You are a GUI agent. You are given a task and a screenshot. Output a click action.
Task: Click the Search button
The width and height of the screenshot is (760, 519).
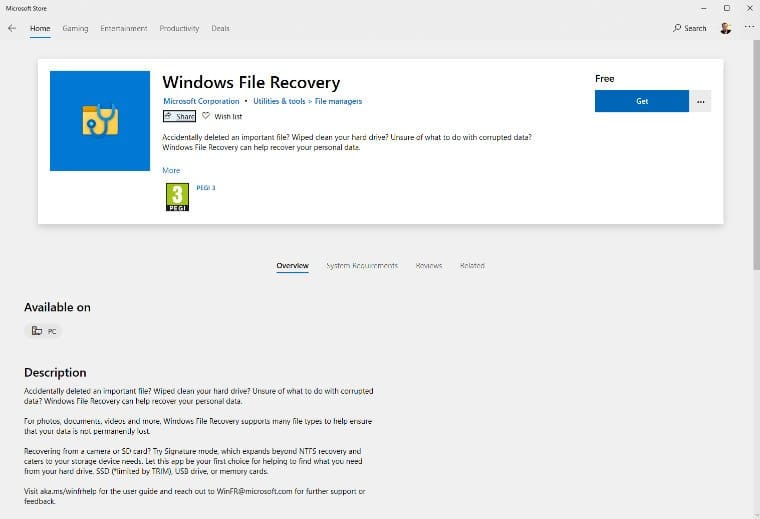point(689,28)
